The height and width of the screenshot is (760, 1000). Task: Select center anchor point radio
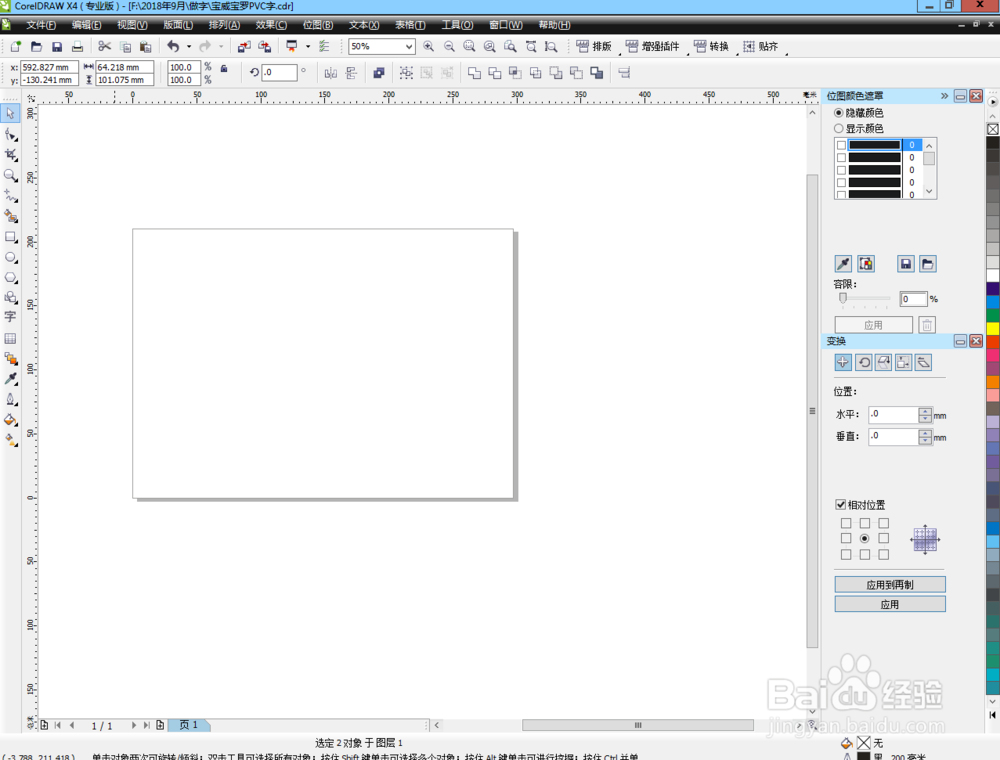coord(864,539)
